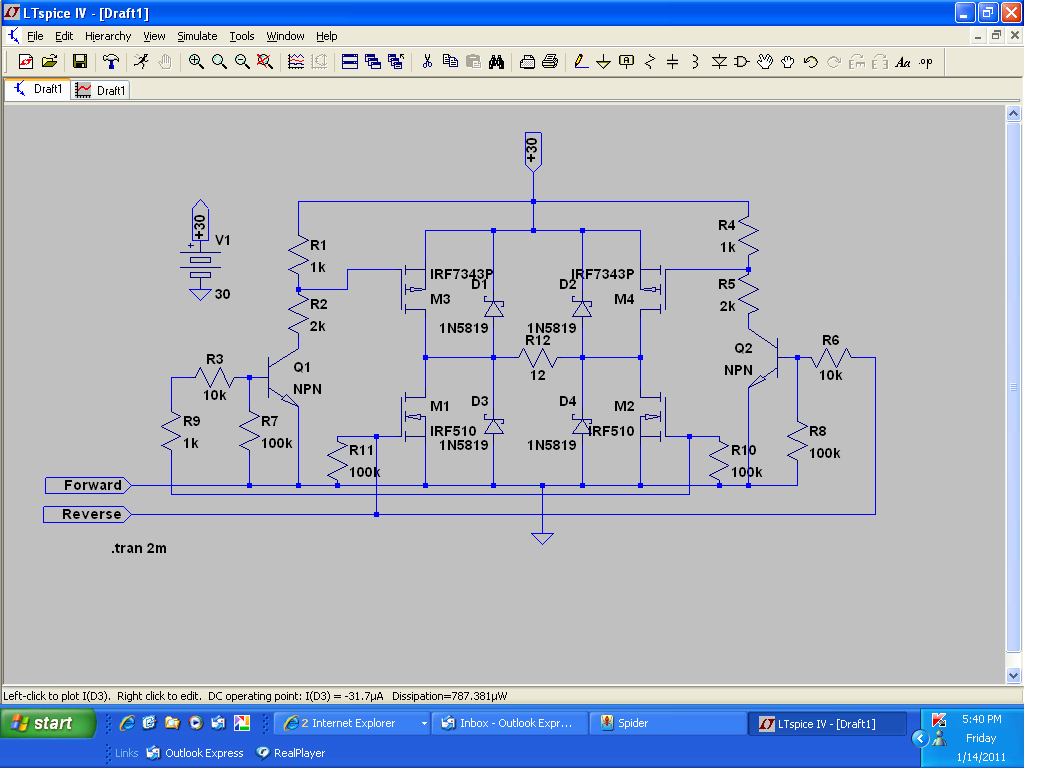The width and height of the screenshot is (1042, 770).
Task: Open the Tools menu
Action: click(242, 36)
